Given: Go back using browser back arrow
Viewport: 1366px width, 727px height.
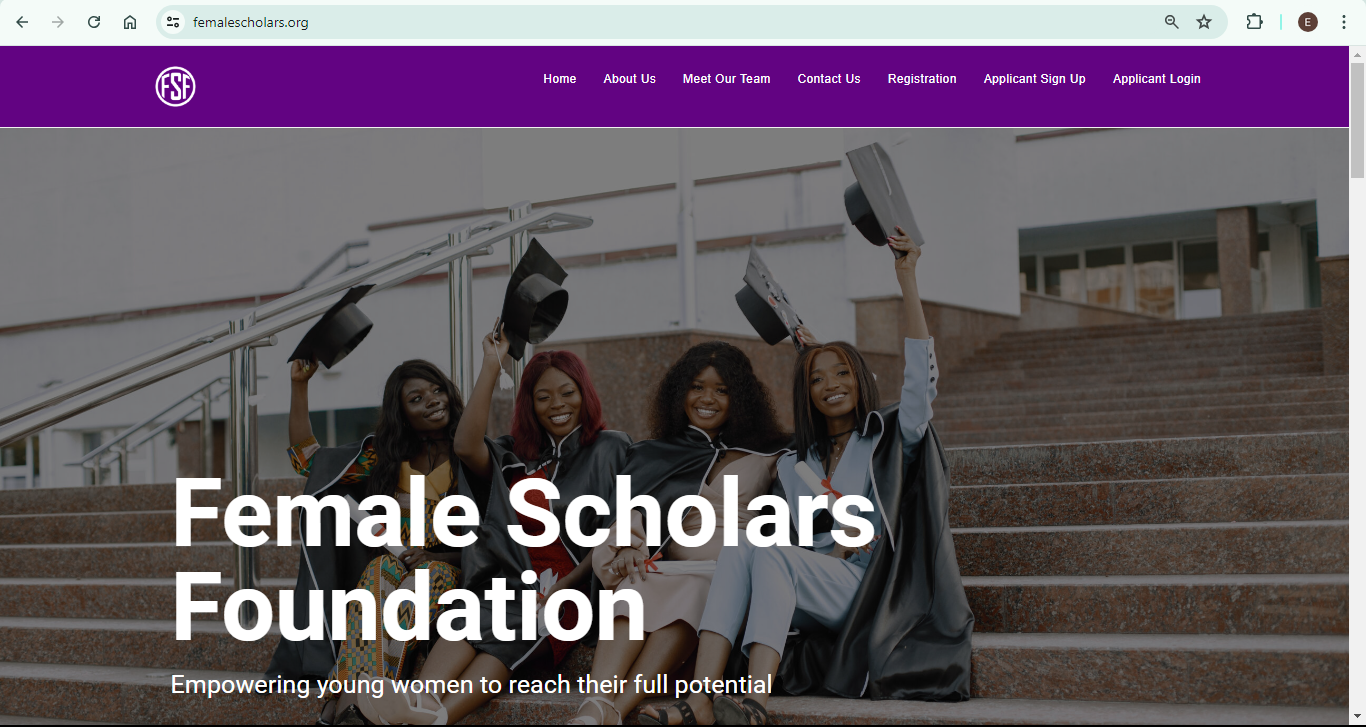Looking at the screenshot, I should point(22,22).
